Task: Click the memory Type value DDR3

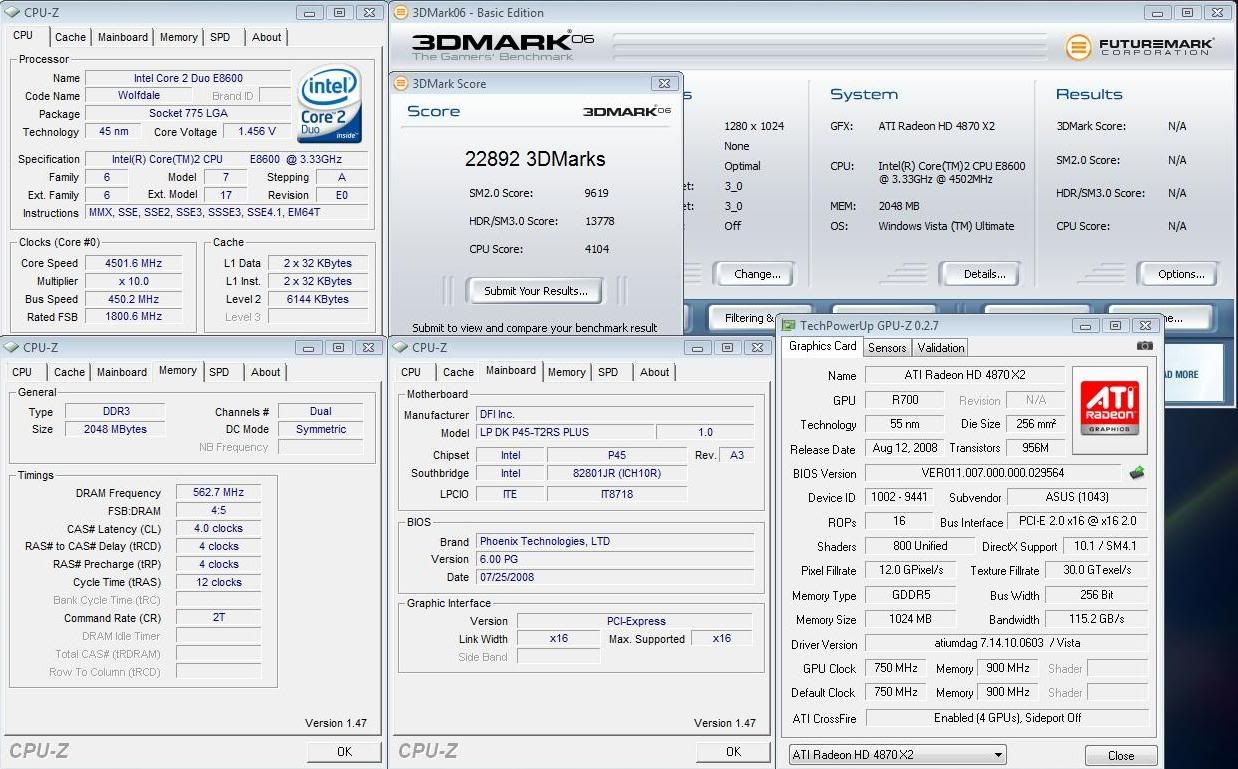Action: coord(114,411)
